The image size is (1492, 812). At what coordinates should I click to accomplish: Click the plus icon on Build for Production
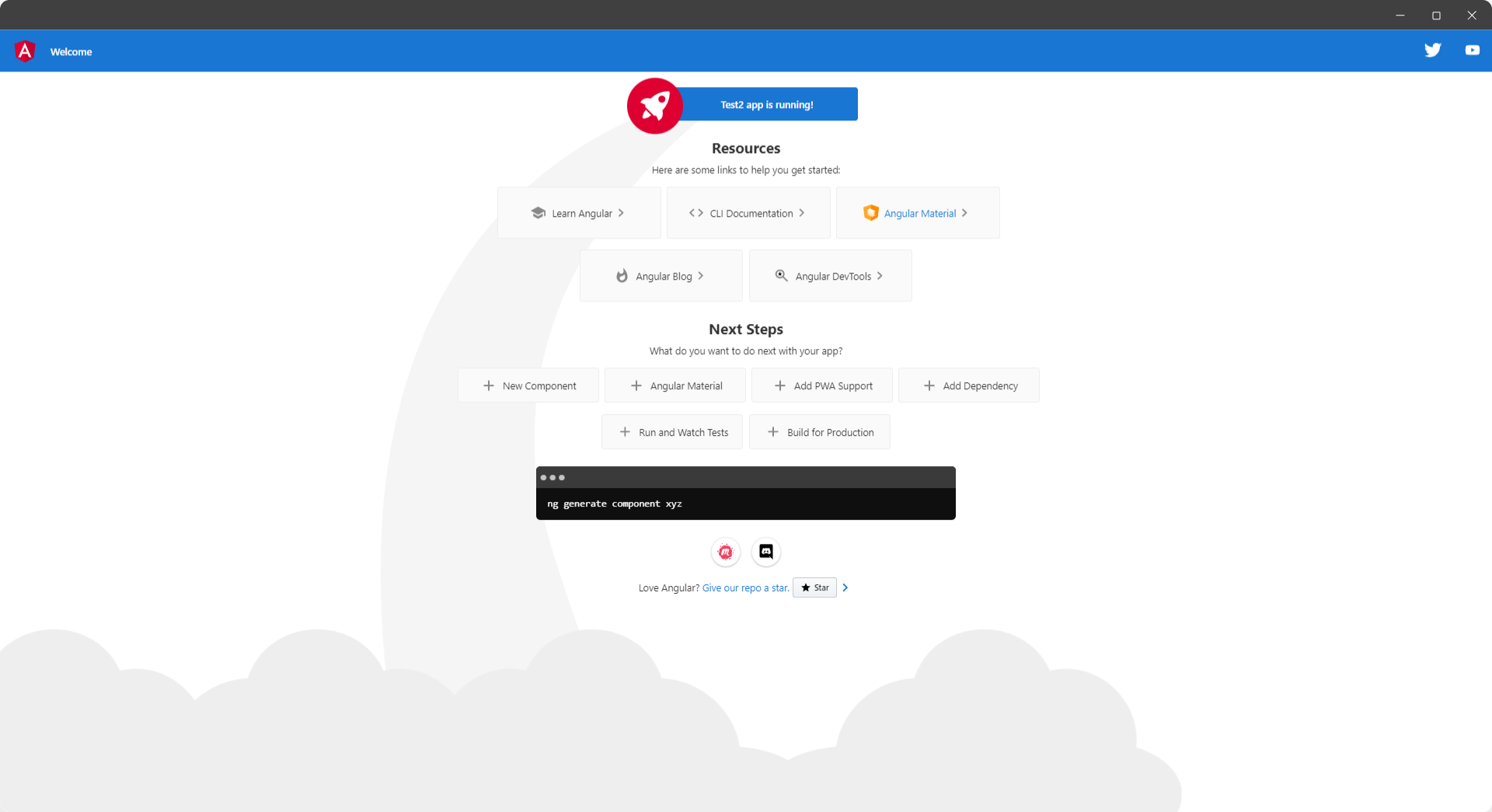click(773, 432)
